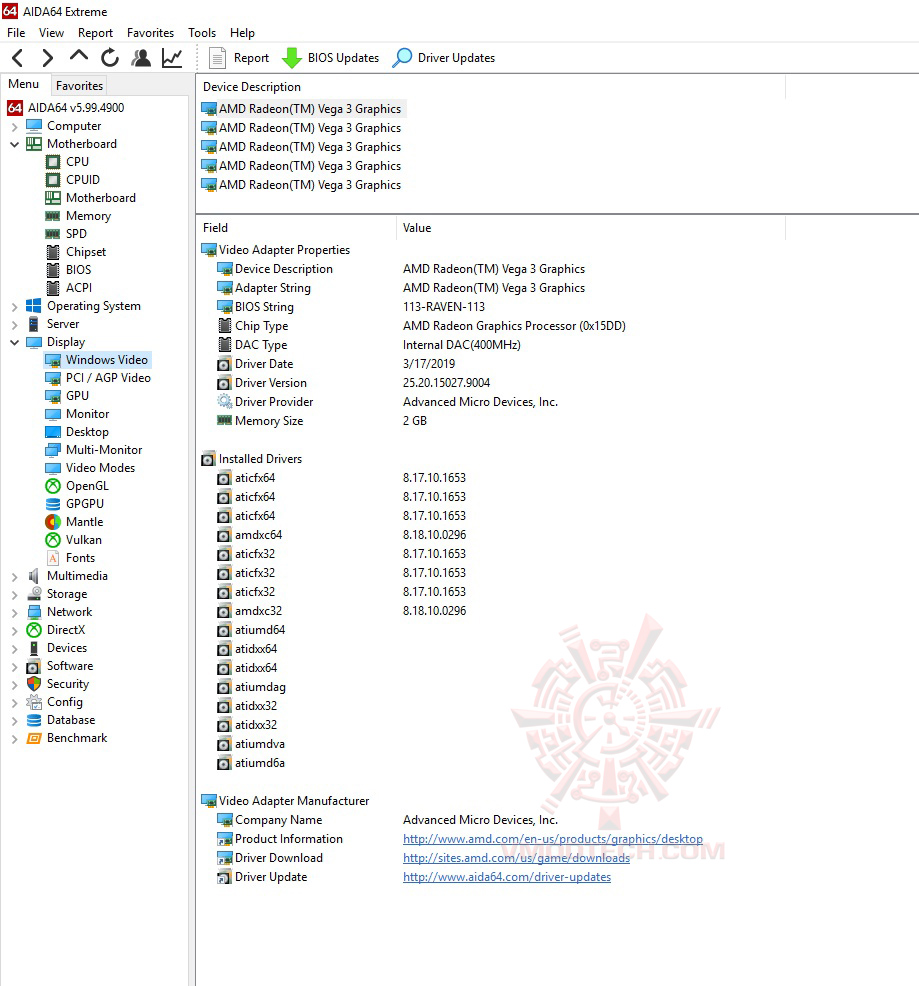Open the GPGPU tree node
Image resolution: width=919 pixels, height=986 pixels.
pos(75,504)
